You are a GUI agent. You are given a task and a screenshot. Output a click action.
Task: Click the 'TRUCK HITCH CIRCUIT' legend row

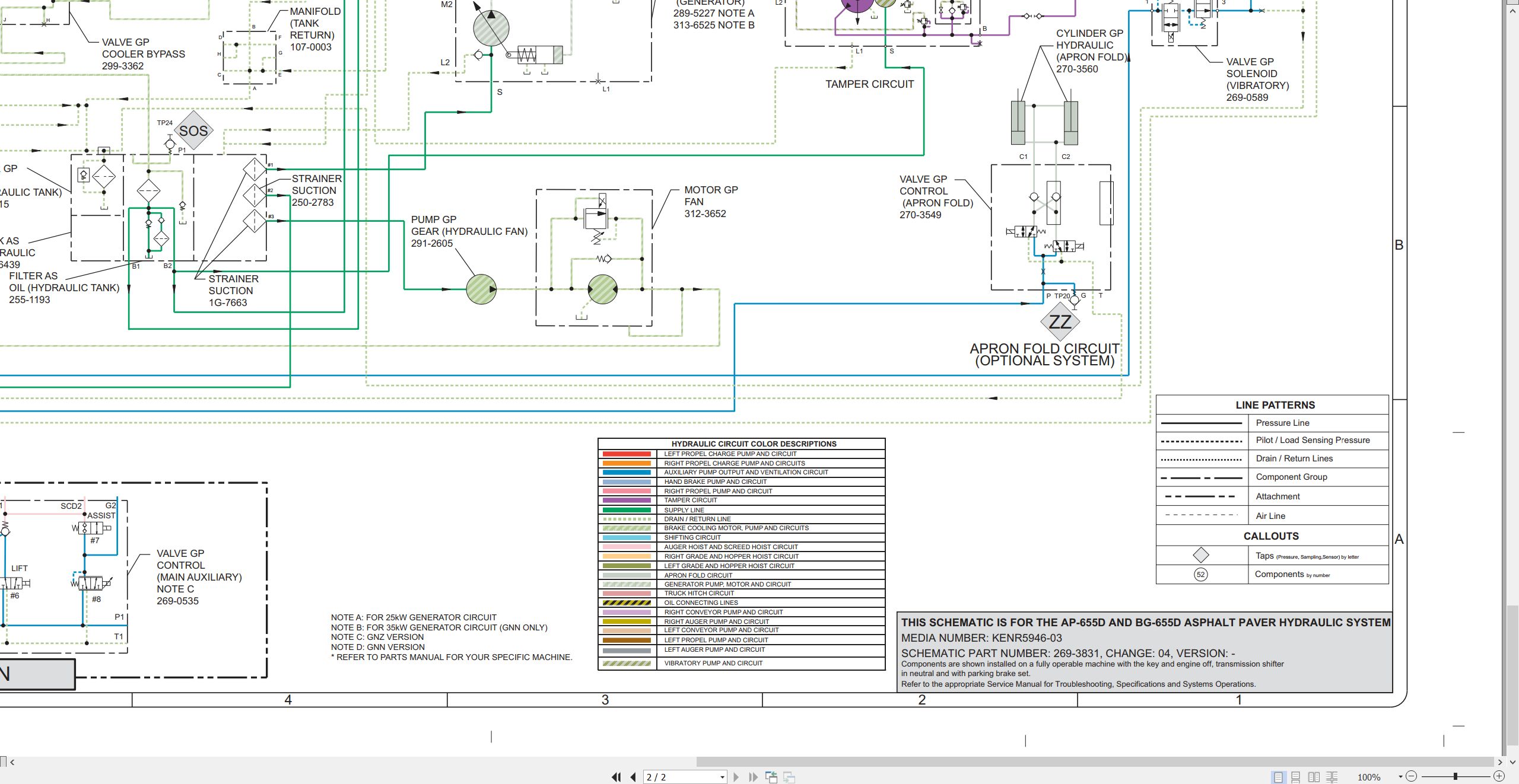tap(742, 593)
